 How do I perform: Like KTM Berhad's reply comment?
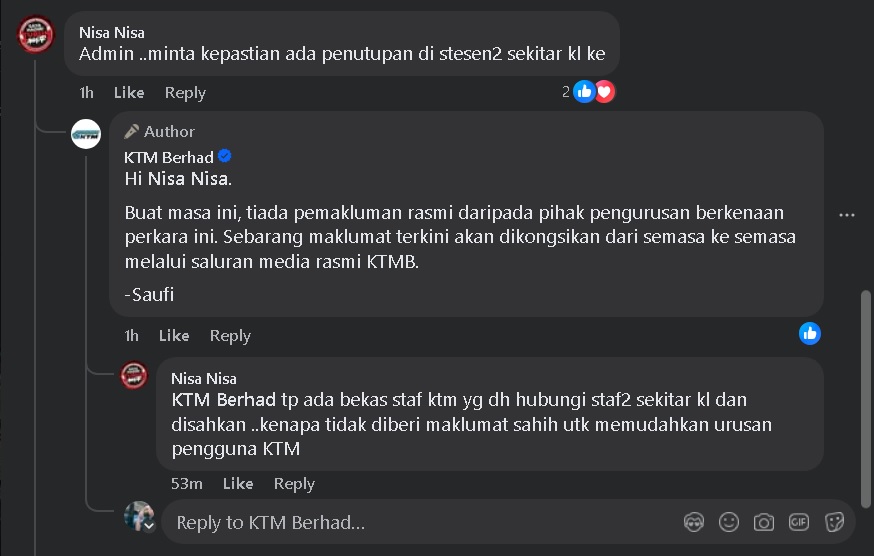click(174, 336)
